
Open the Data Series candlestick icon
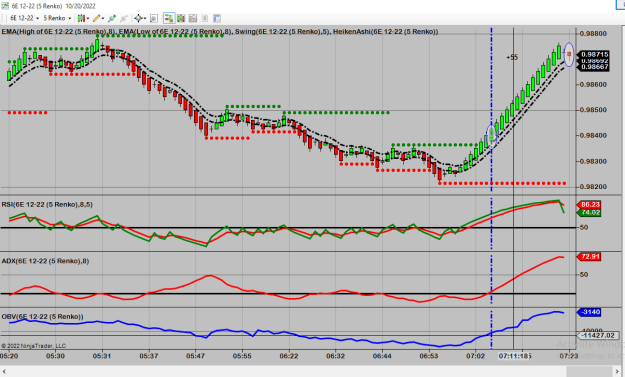point(181,18)
